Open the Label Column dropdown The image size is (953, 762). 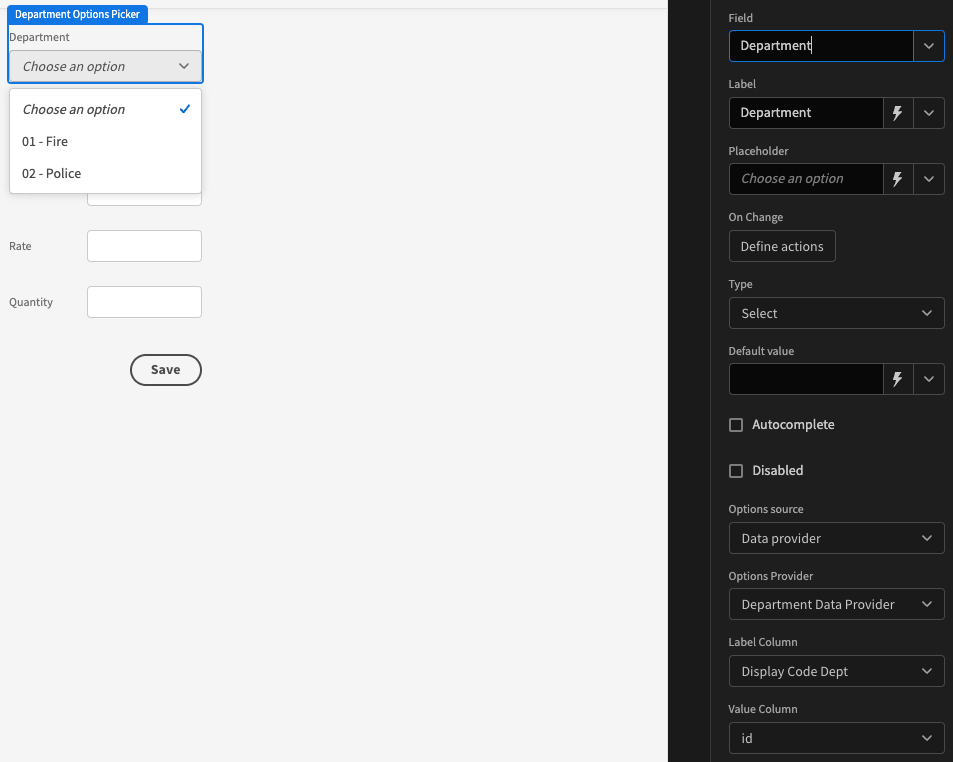(x=836, y=671)
